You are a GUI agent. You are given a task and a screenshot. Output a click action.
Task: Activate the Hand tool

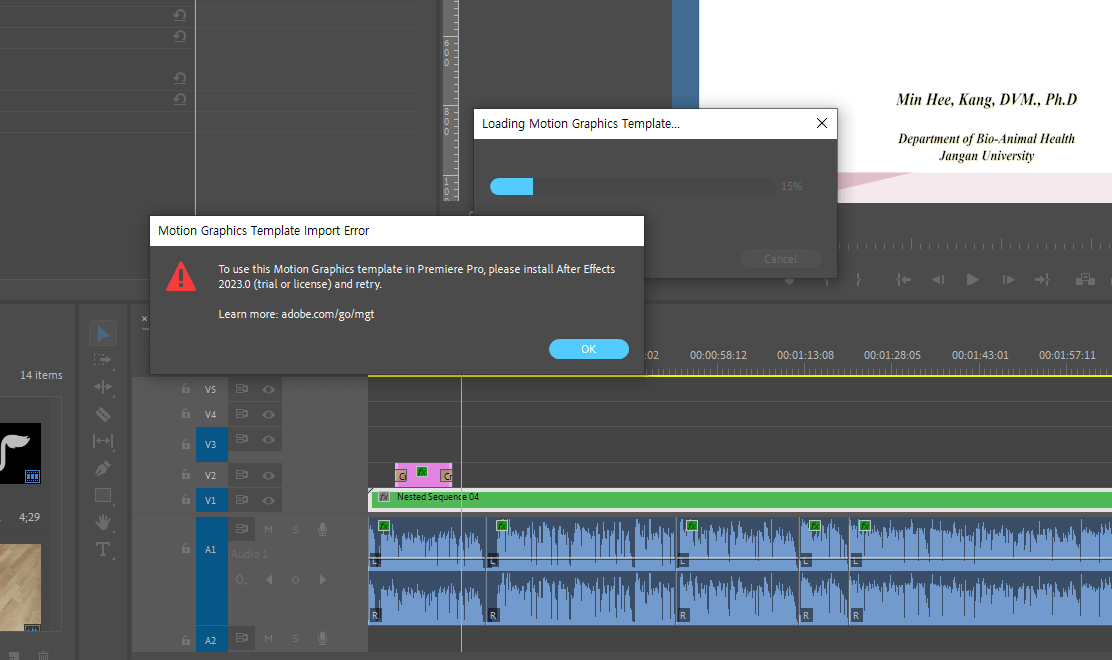tap(103, 522)
